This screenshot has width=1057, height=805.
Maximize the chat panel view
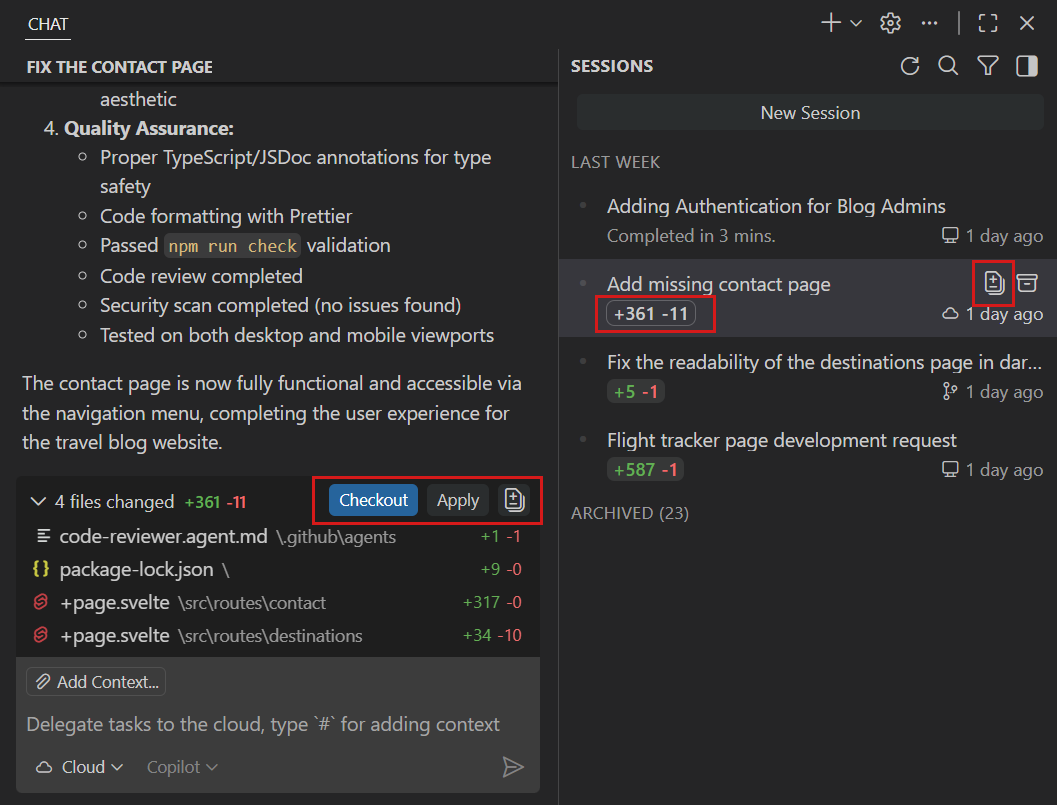tap(988, 22)
